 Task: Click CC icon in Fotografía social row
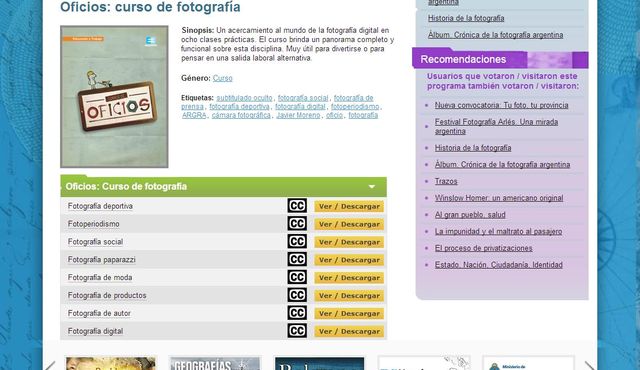tap(297, 241)
